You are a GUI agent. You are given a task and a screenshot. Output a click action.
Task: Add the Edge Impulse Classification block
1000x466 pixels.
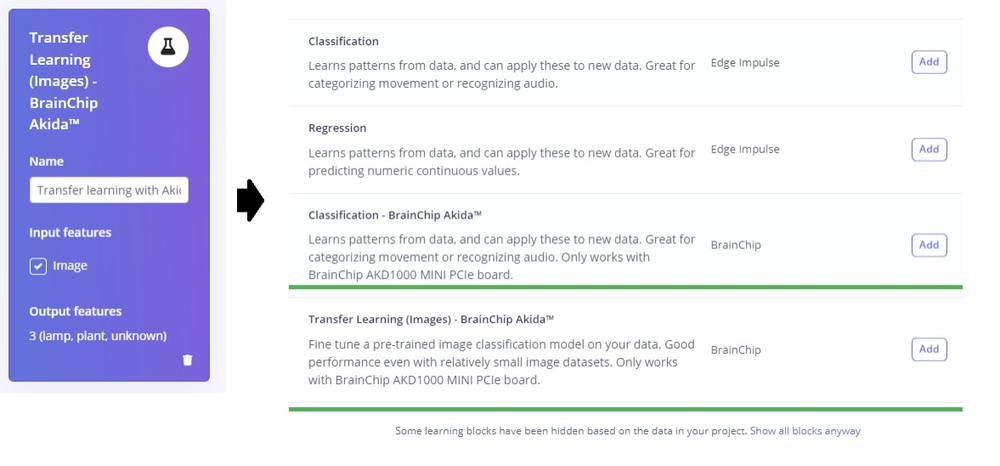pos(929,62)
